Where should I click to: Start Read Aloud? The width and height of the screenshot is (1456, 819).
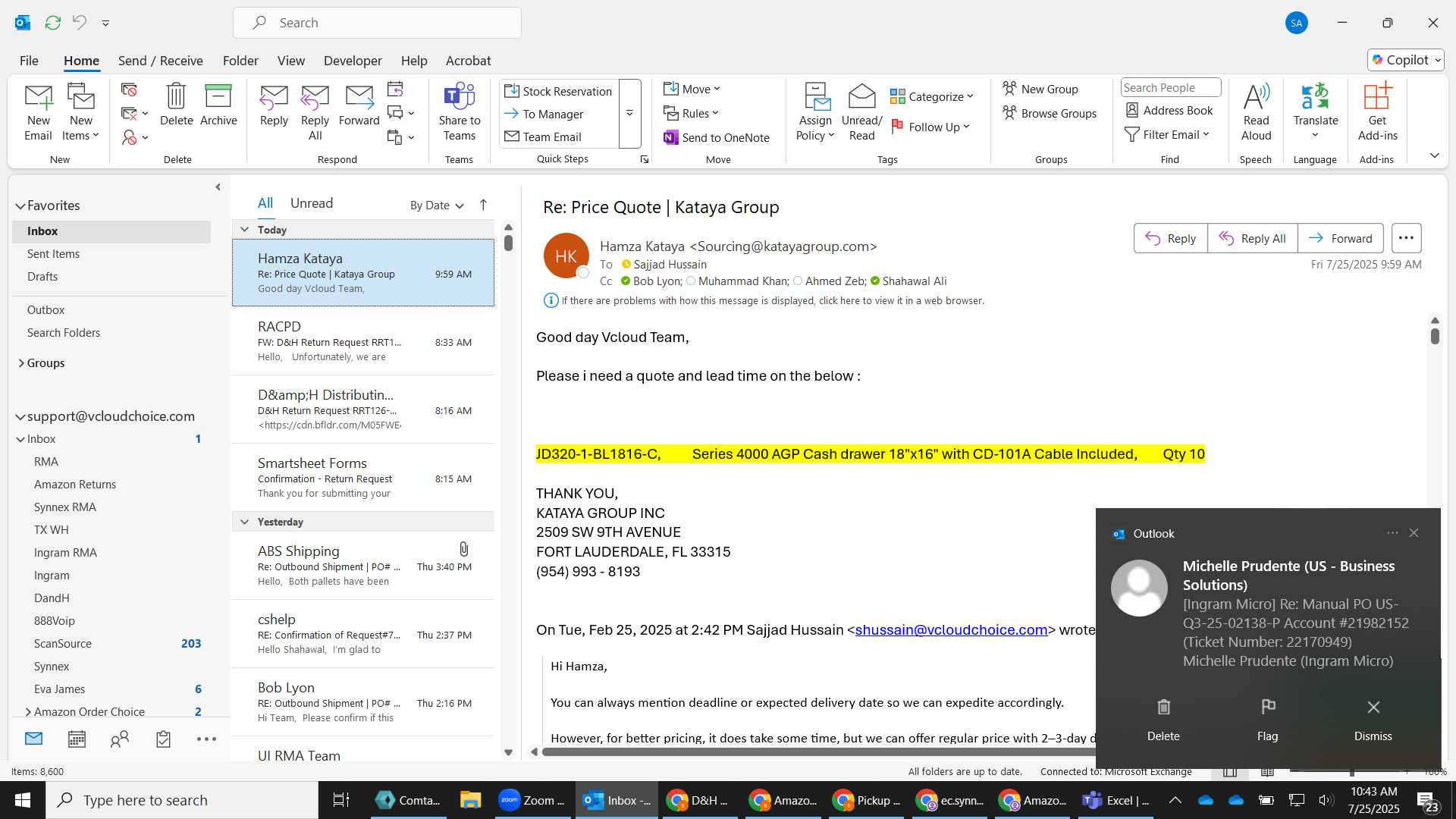1256,112
